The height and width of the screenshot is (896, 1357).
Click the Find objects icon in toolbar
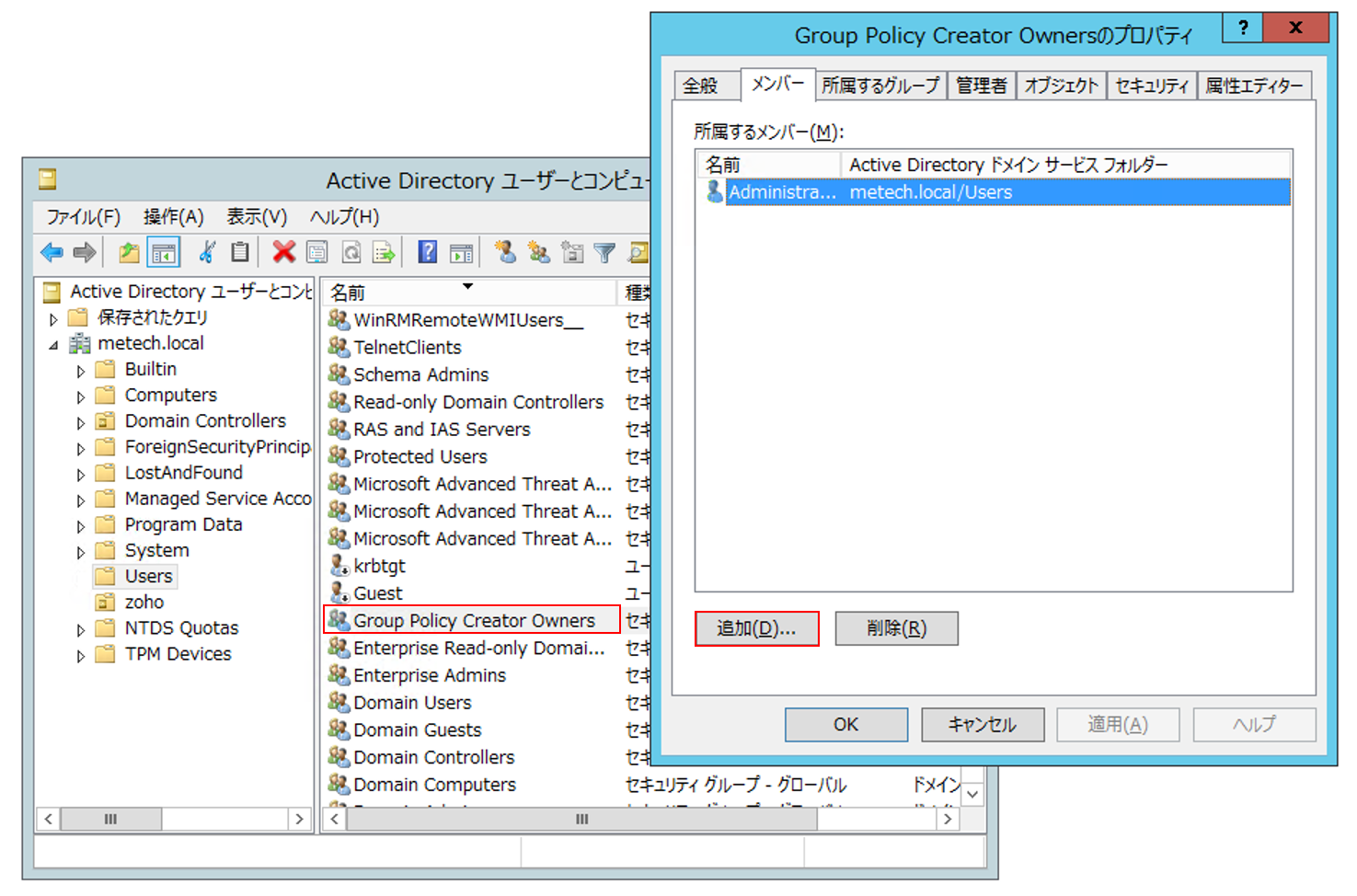(638, 252)
